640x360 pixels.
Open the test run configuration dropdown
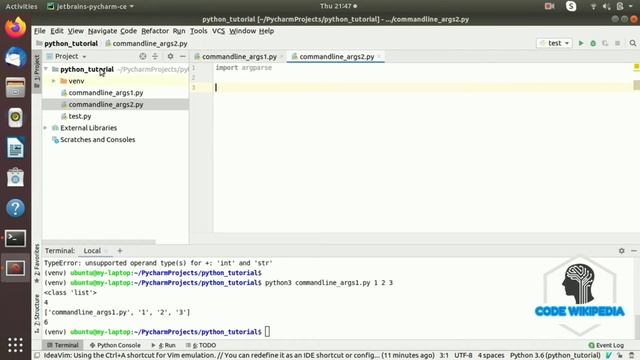554,43
